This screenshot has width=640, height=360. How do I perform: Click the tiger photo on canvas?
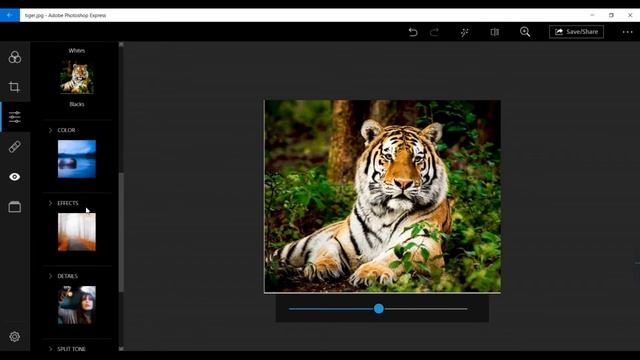382,196
